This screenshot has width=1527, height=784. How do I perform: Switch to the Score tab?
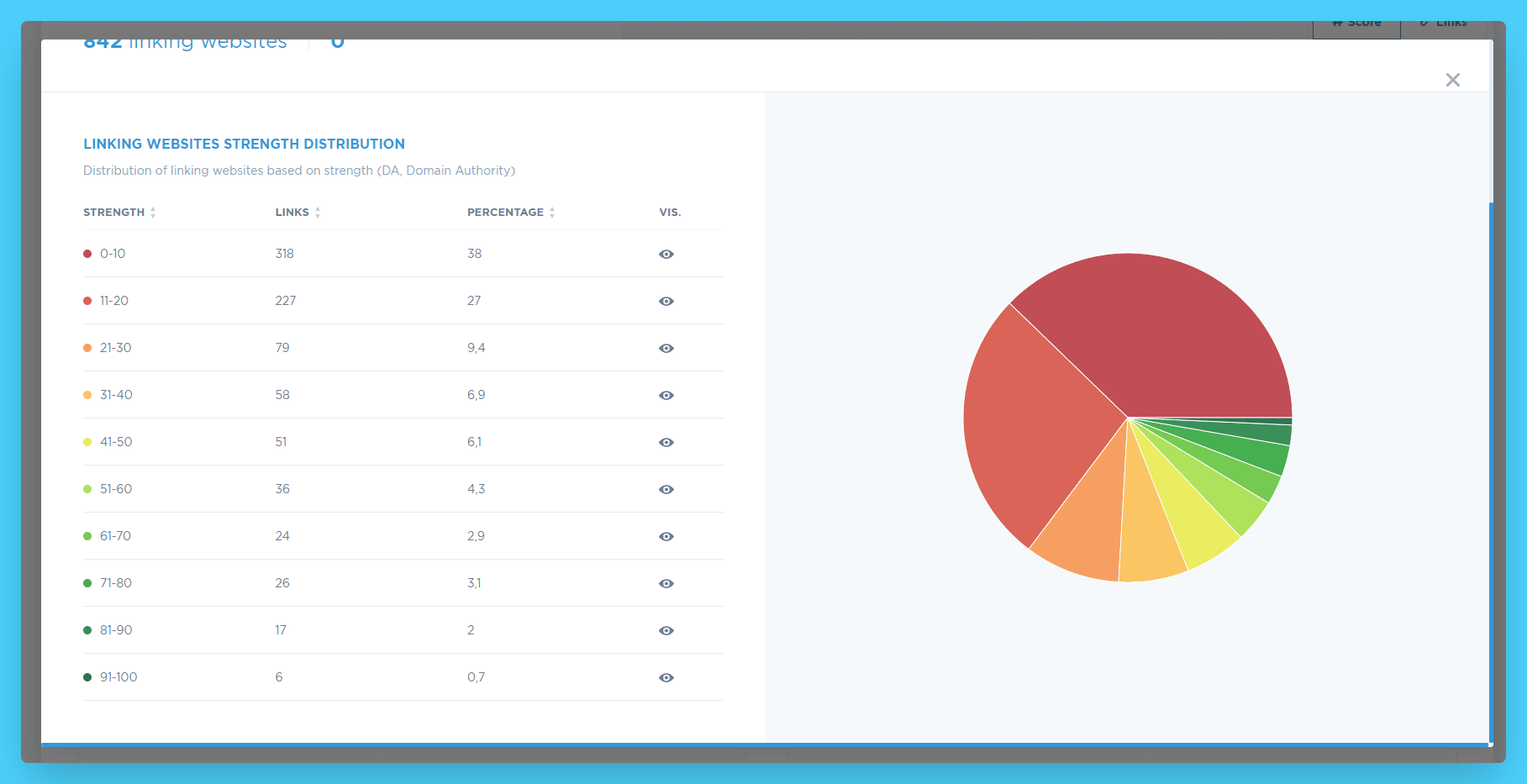pyautogui.click(x=1356, y=23)
